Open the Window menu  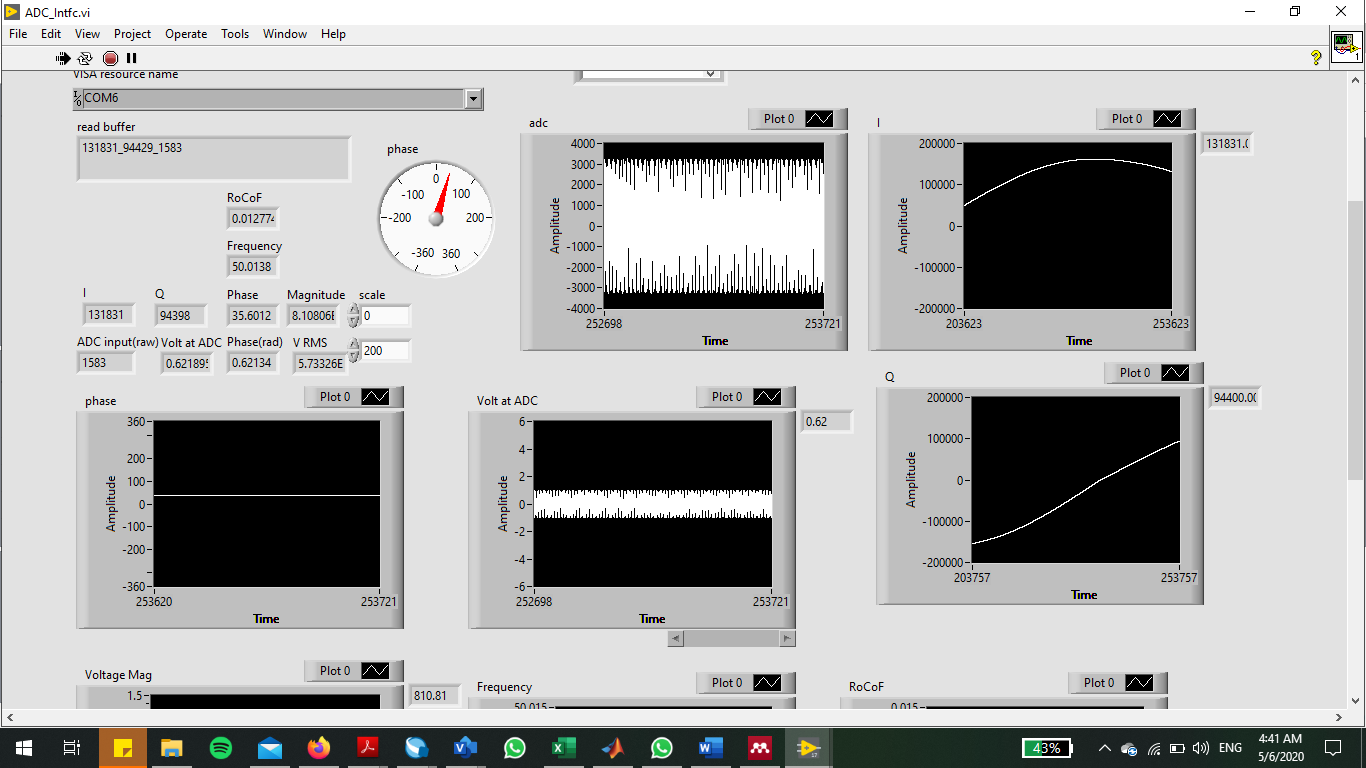(x=285, y=33)
